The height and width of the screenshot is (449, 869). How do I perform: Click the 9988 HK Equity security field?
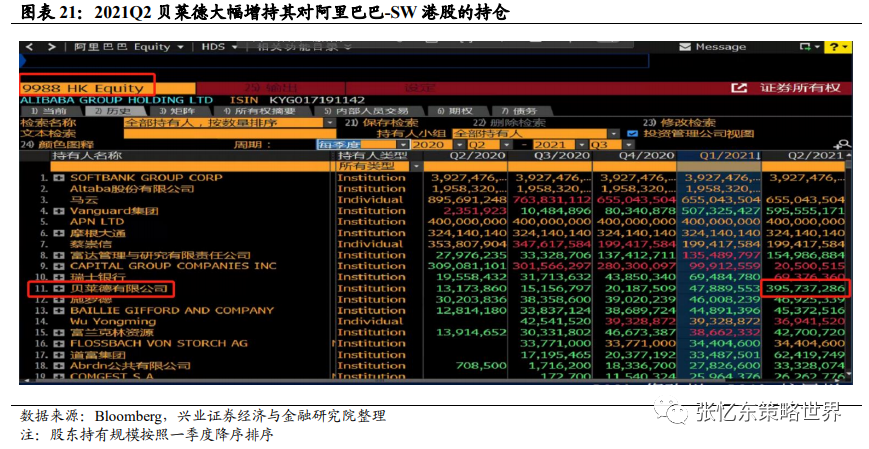108,88
